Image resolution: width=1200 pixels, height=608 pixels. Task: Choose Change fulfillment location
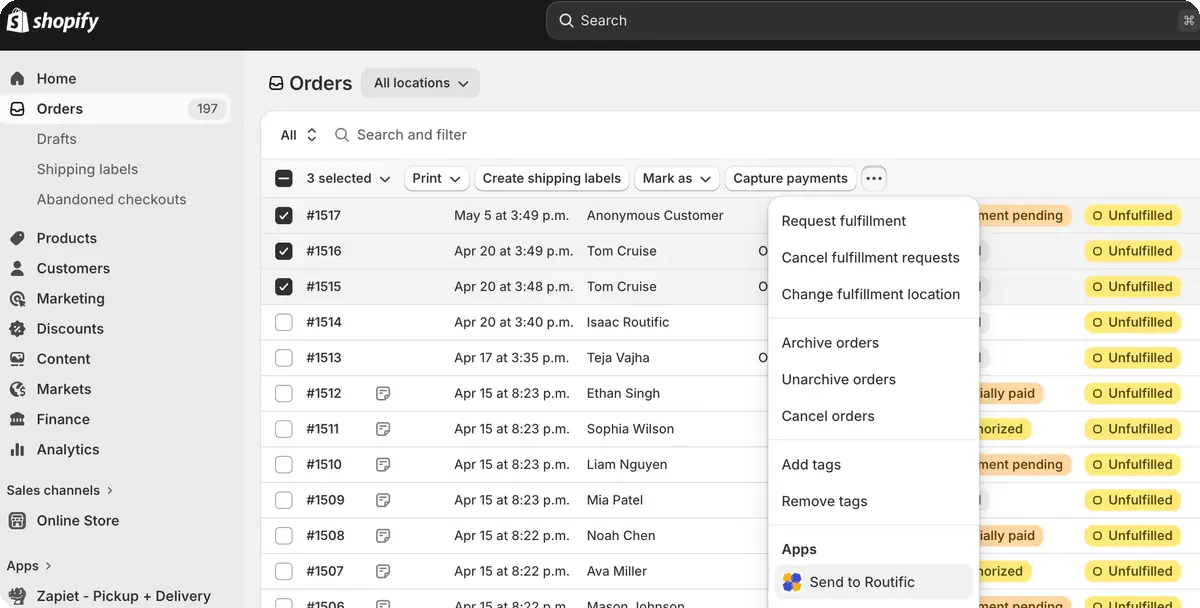click(x=871, y=294)
